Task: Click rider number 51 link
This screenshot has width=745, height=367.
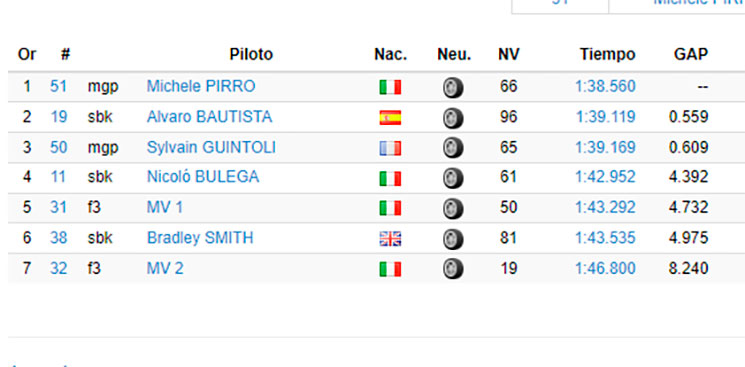Action: pos(58,87)
